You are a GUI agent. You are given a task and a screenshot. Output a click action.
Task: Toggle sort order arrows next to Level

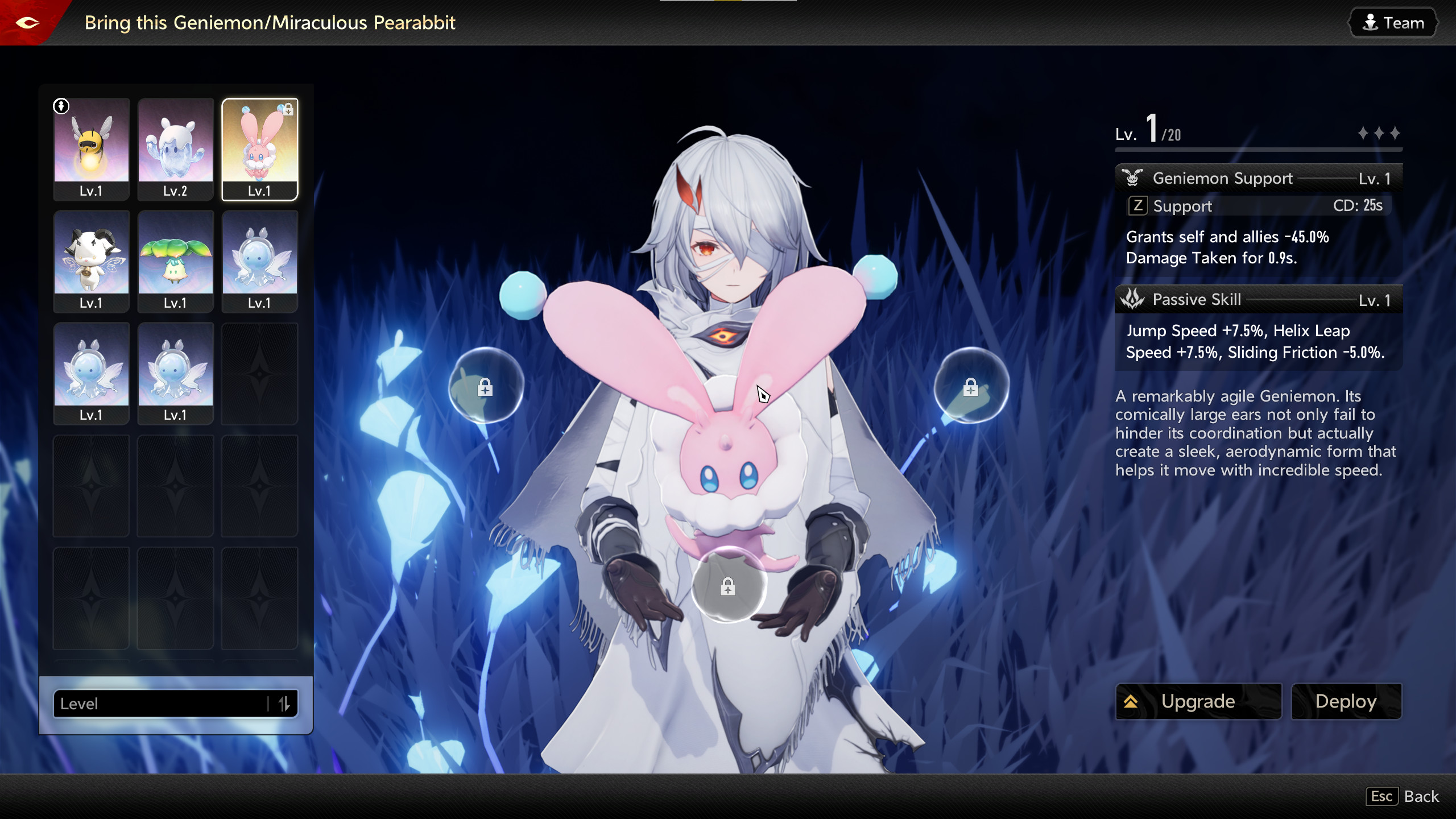[284, 704]
